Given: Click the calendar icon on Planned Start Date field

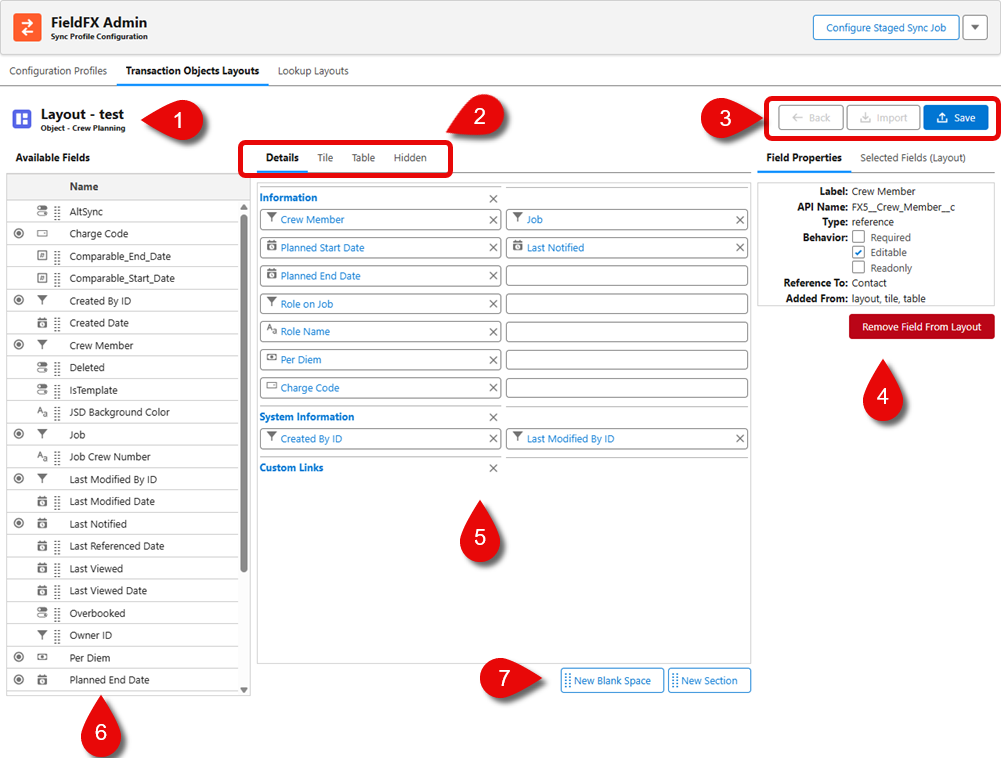Looking at the screenshot, I should [273, 247].
